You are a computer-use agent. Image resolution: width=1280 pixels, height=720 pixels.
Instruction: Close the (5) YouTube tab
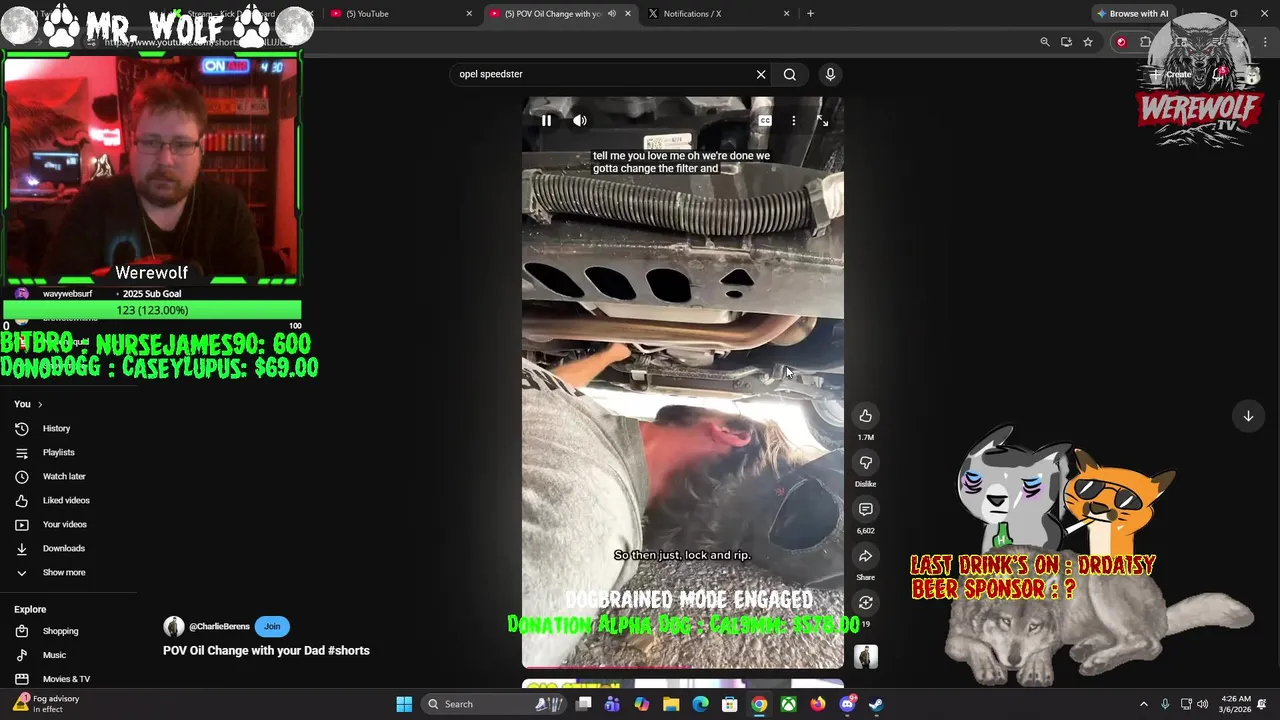coord(469,14)
